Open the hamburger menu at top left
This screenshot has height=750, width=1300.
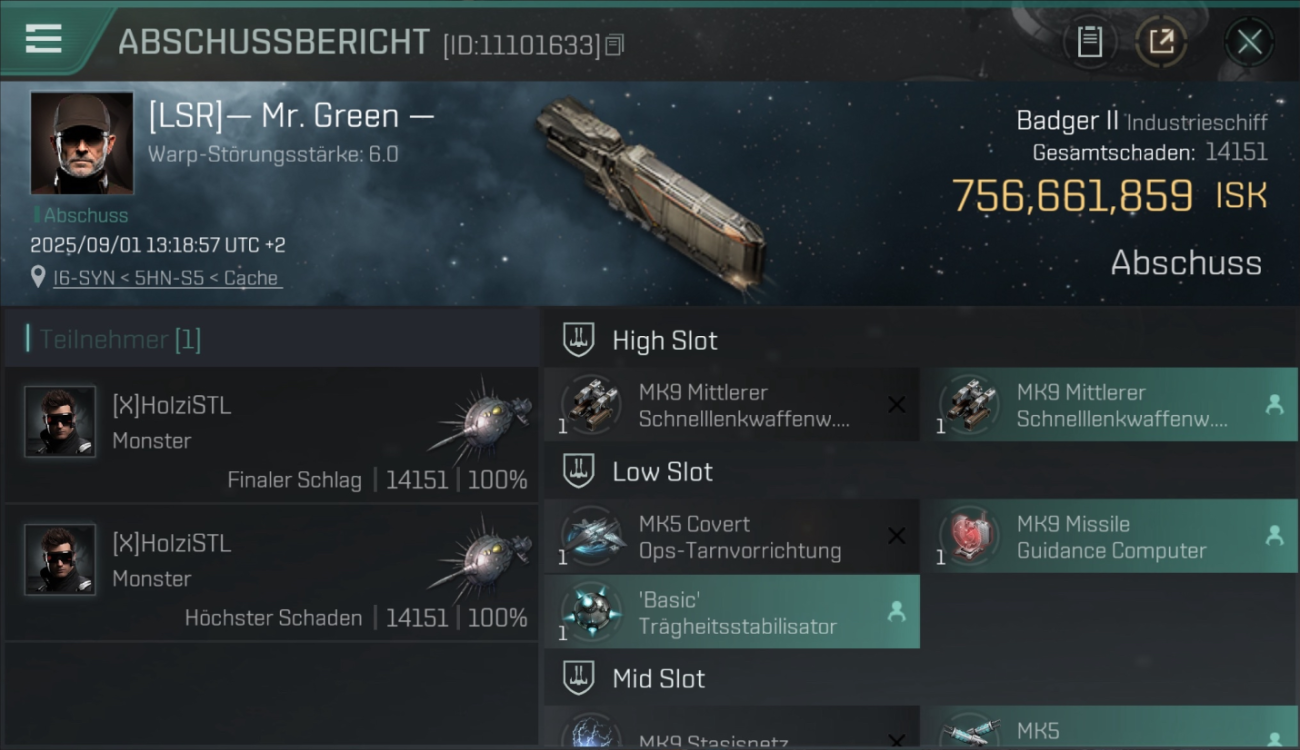[x=43, y=39]
